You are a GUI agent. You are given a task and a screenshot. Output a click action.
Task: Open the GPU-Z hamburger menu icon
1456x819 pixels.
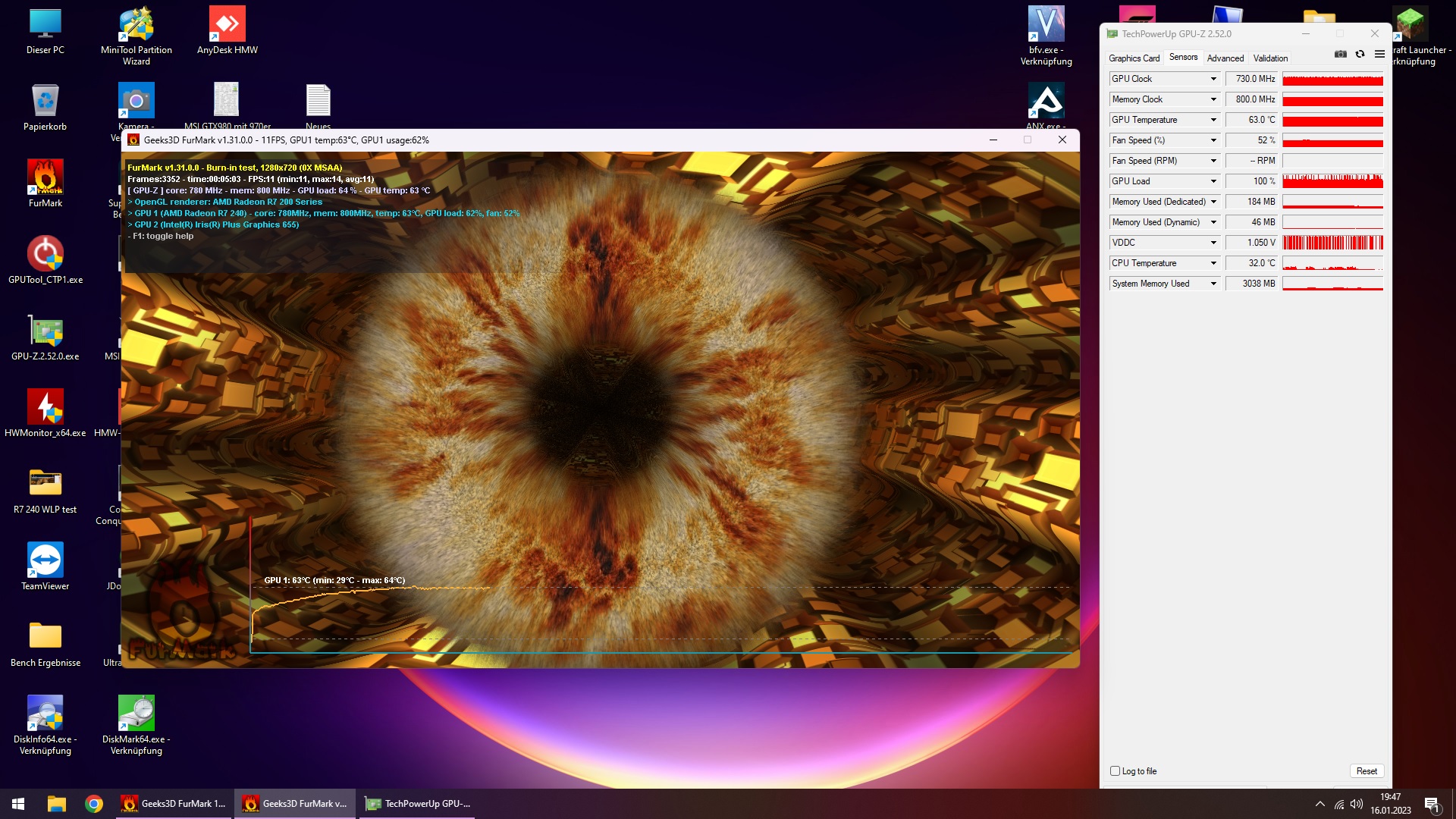coord(1379,54)
